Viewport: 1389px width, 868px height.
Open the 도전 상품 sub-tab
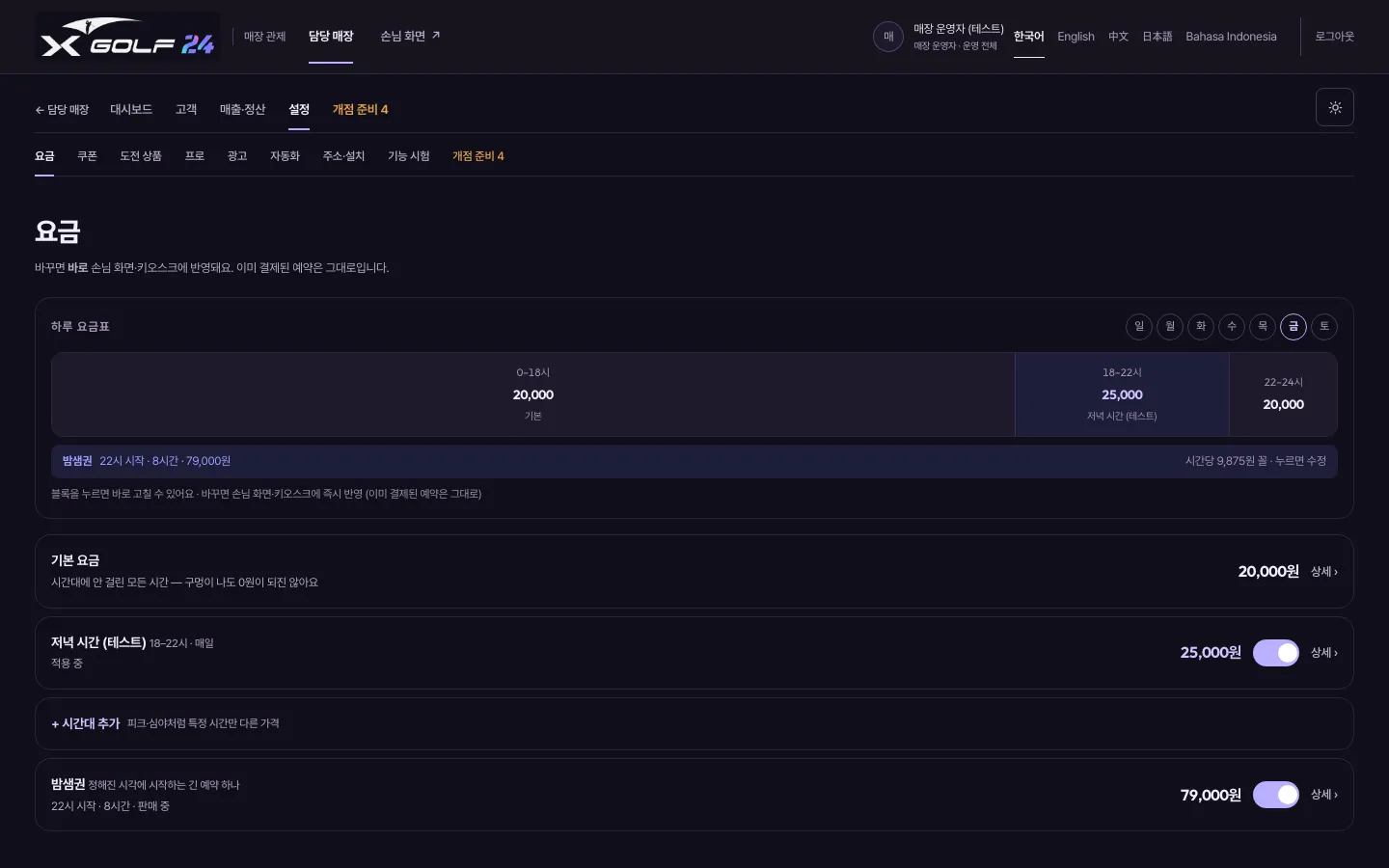pos(141,156)
